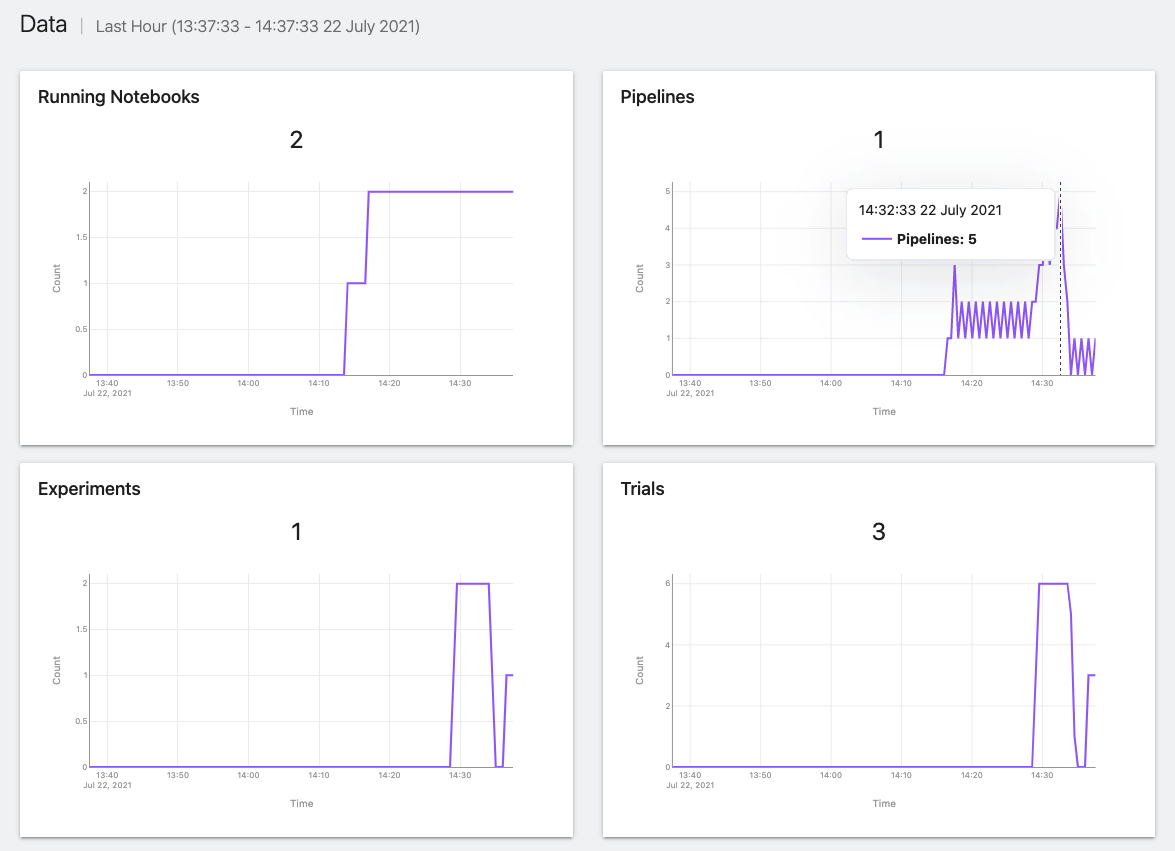Click the 'Pipelines: 5' tooltip legend text

[x=936, y=239]
